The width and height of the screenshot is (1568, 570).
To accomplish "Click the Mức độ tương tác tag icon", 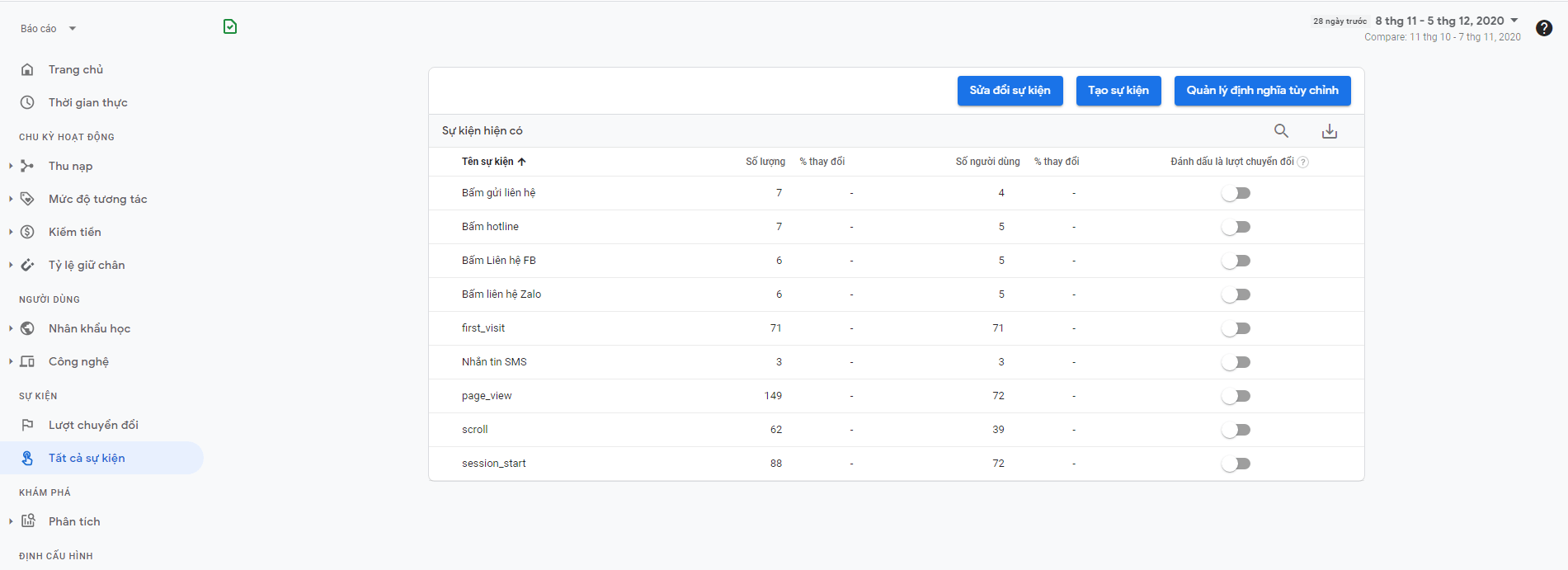I will pos(27,199).
